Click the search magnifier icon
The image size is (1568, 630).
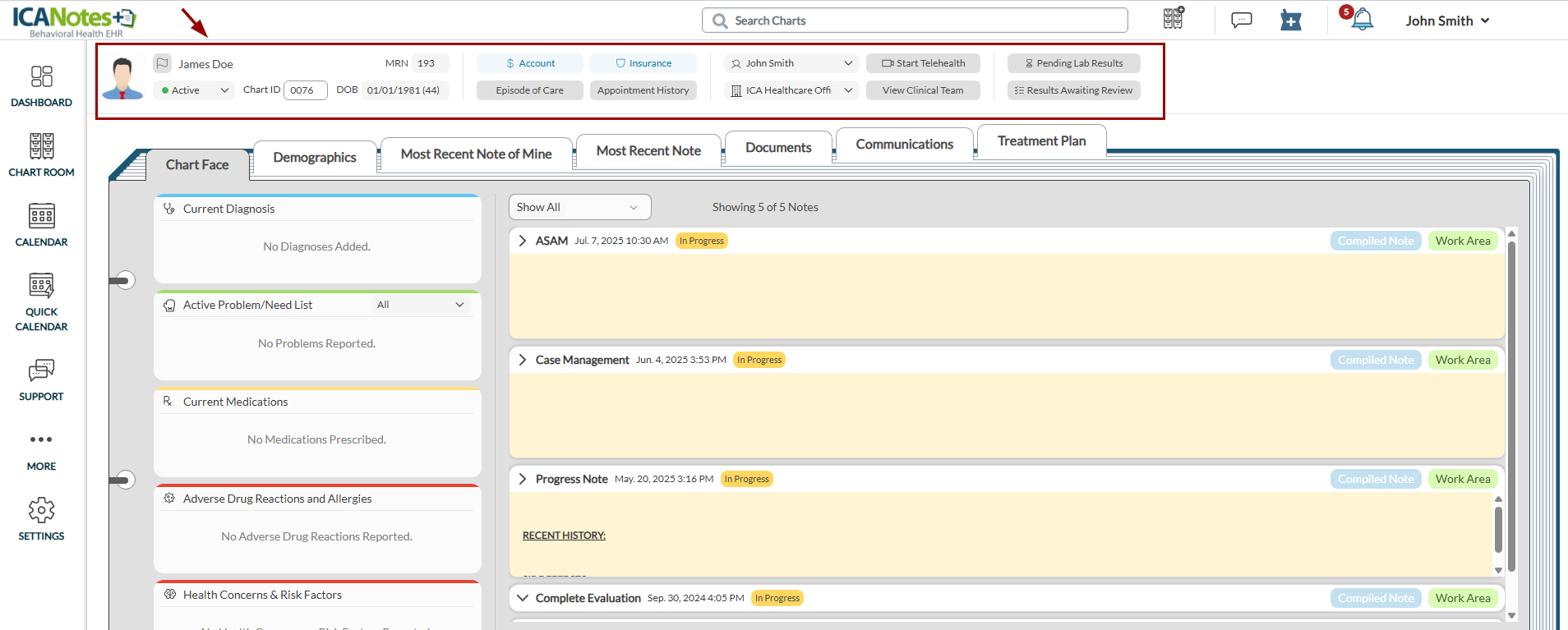tap(720, 21)
